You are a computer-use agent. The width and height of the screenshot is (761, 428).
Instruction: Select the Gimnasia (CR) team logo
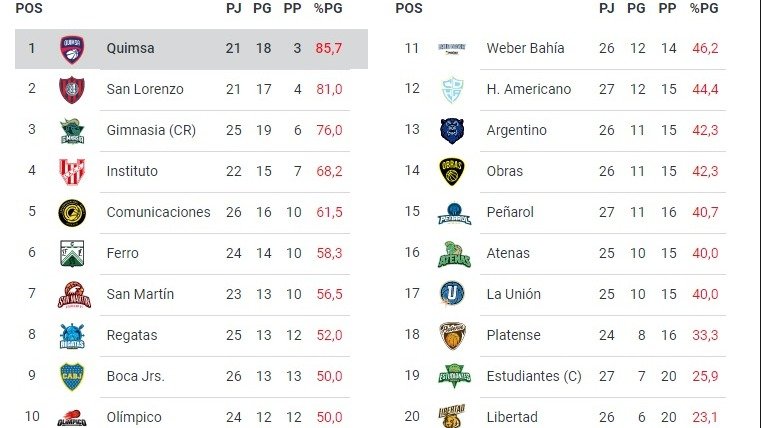pos(72,131)
